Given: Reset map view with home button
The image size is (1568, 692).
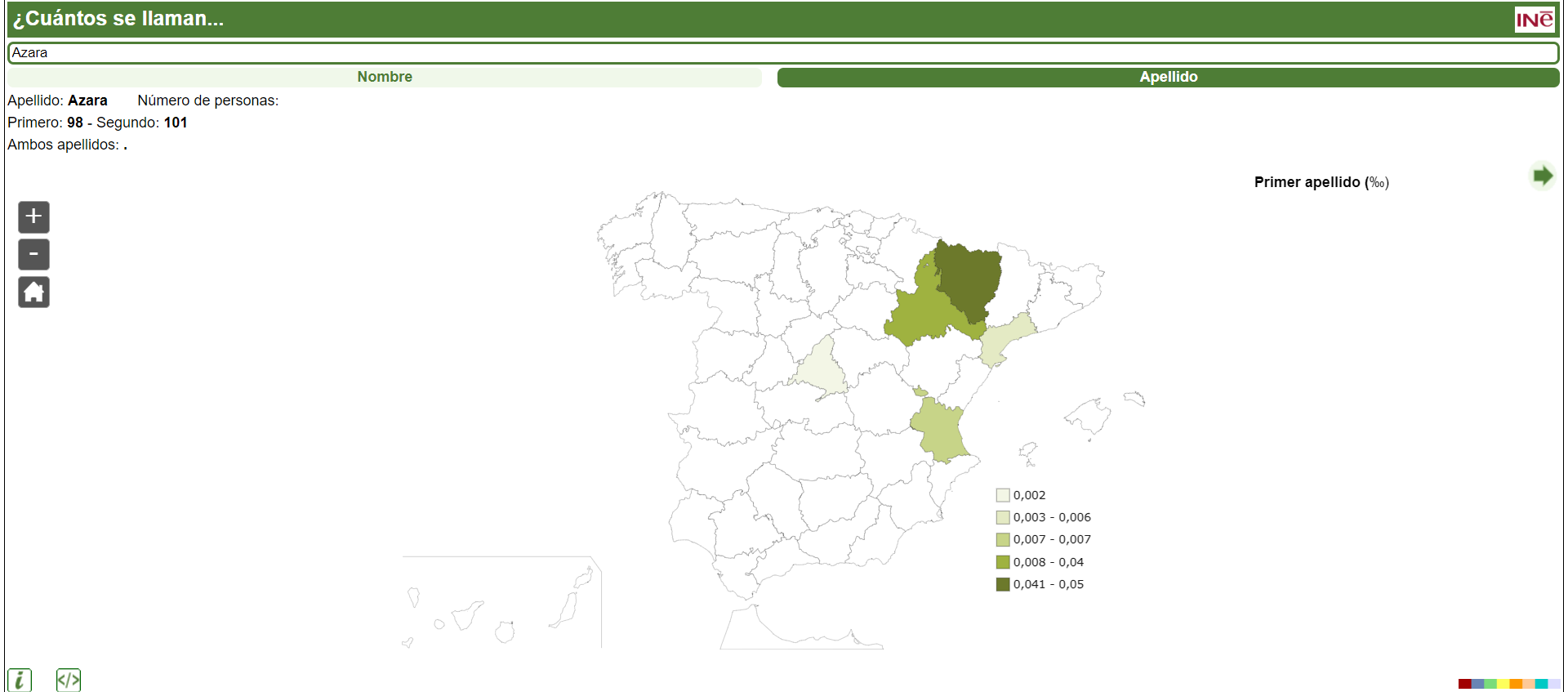Looking at the screenshot, I should 33,292.
